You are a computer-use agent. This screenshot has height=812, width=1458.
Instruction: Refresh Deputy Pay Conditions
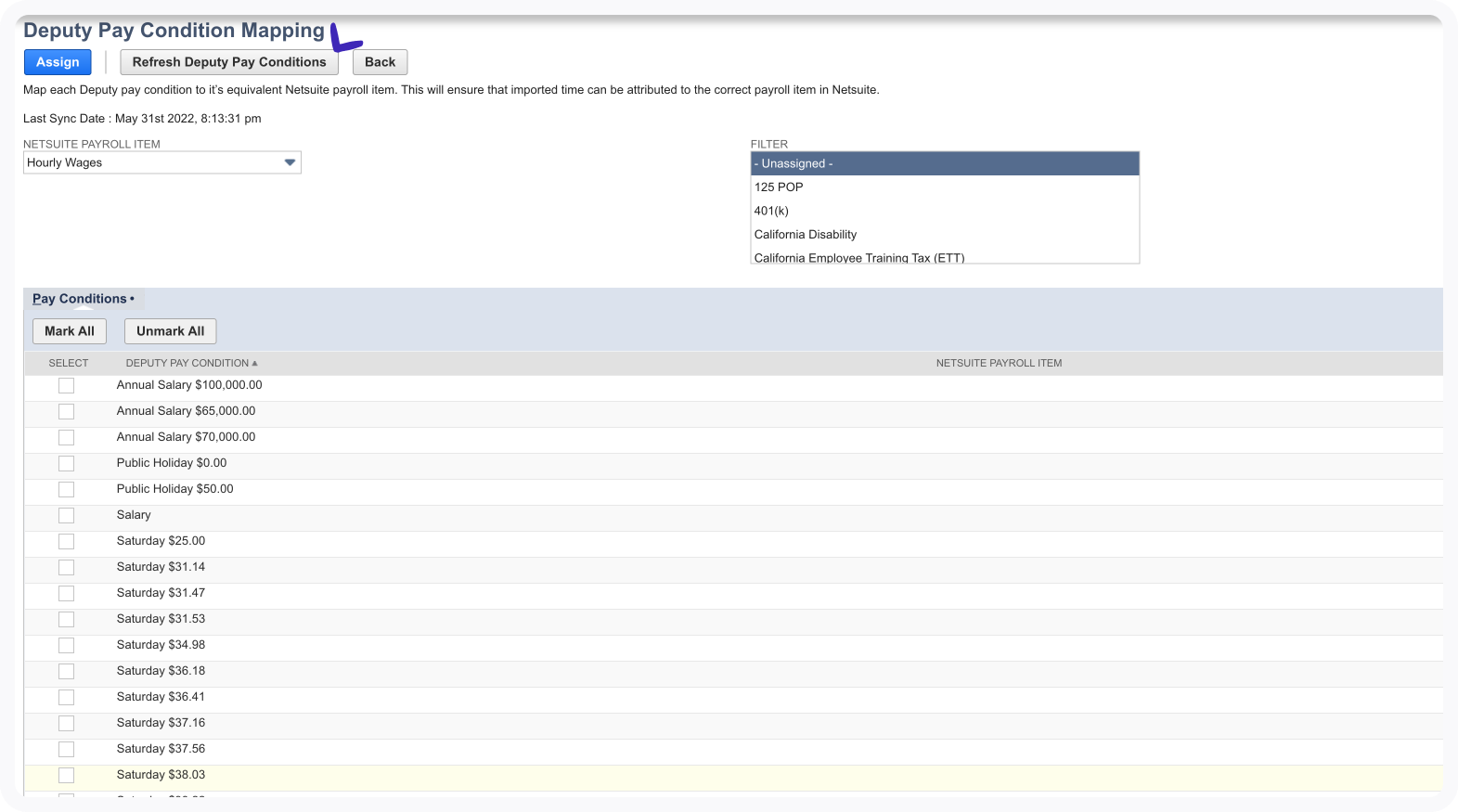229,62
